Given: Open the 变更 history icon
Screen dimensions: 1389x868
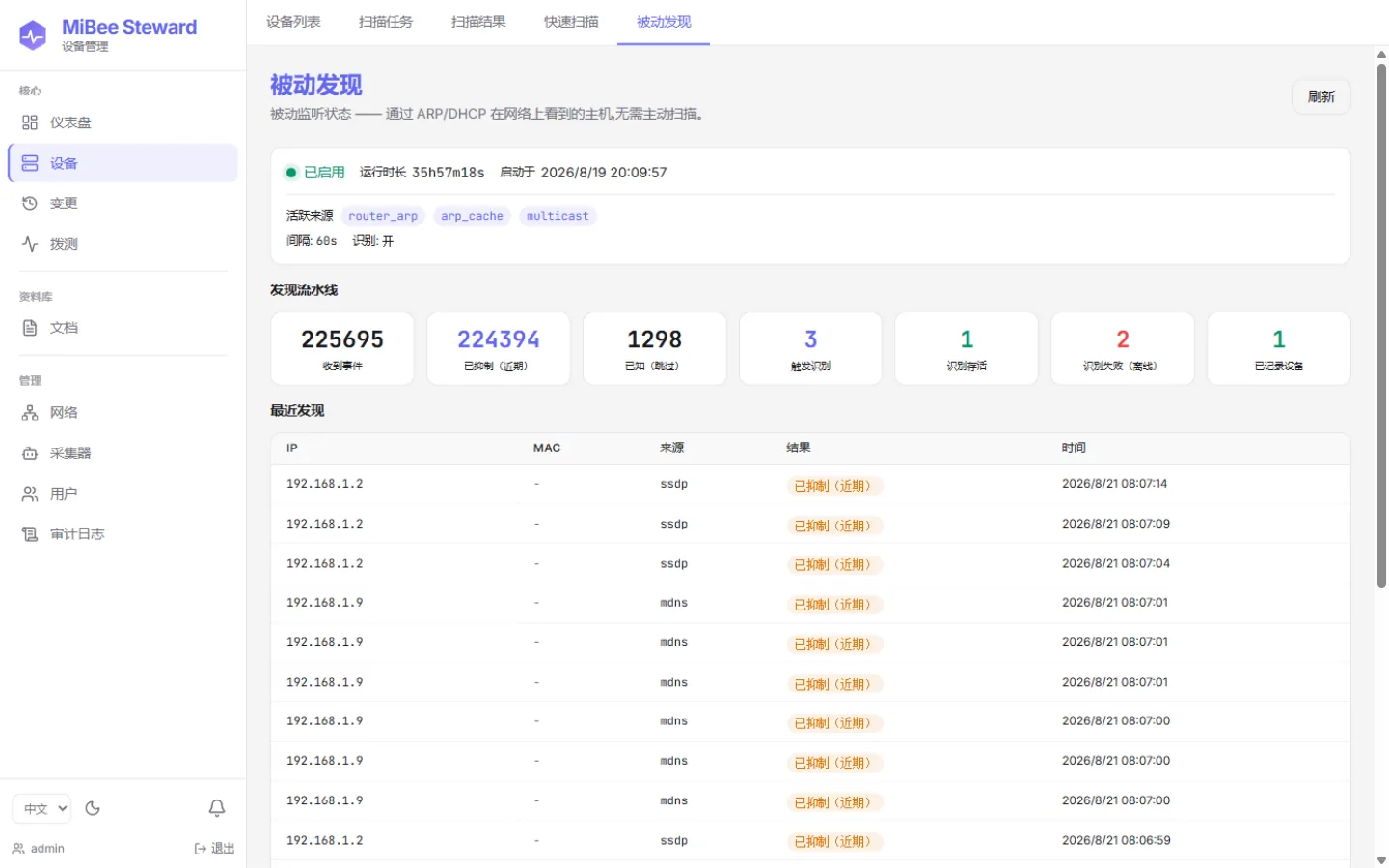Looking at the screenshot, I should point(30,203).
